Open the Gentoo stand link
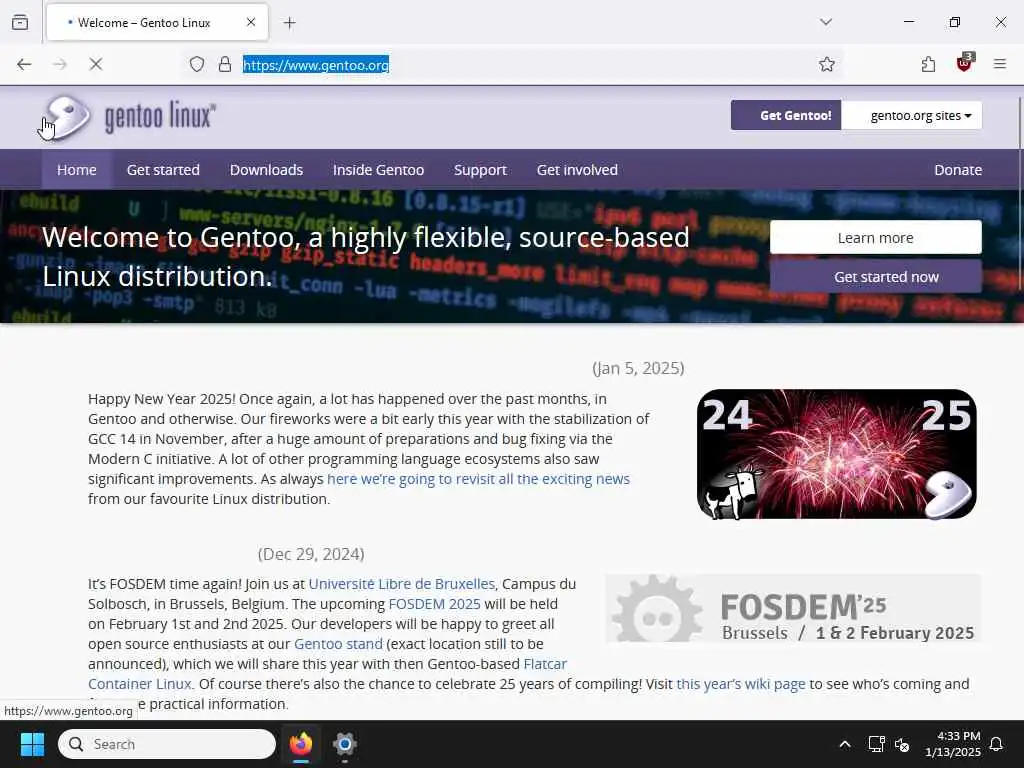The image size is (1024, 768). pyautogui.click(x=338, y=644)
